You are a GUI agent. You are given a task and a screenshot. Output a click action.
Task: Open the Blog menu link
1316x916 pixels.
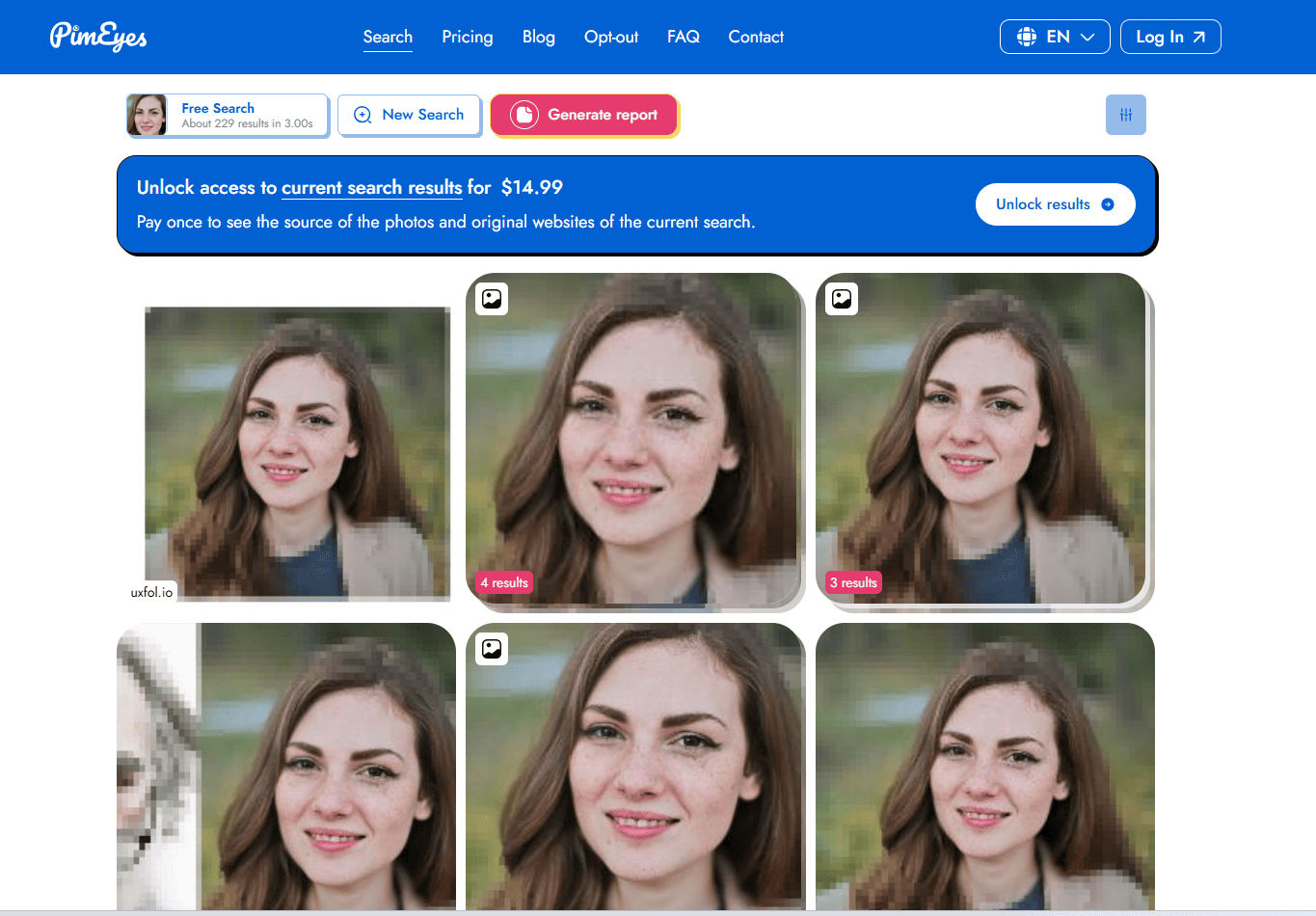(x=538, y=37)
